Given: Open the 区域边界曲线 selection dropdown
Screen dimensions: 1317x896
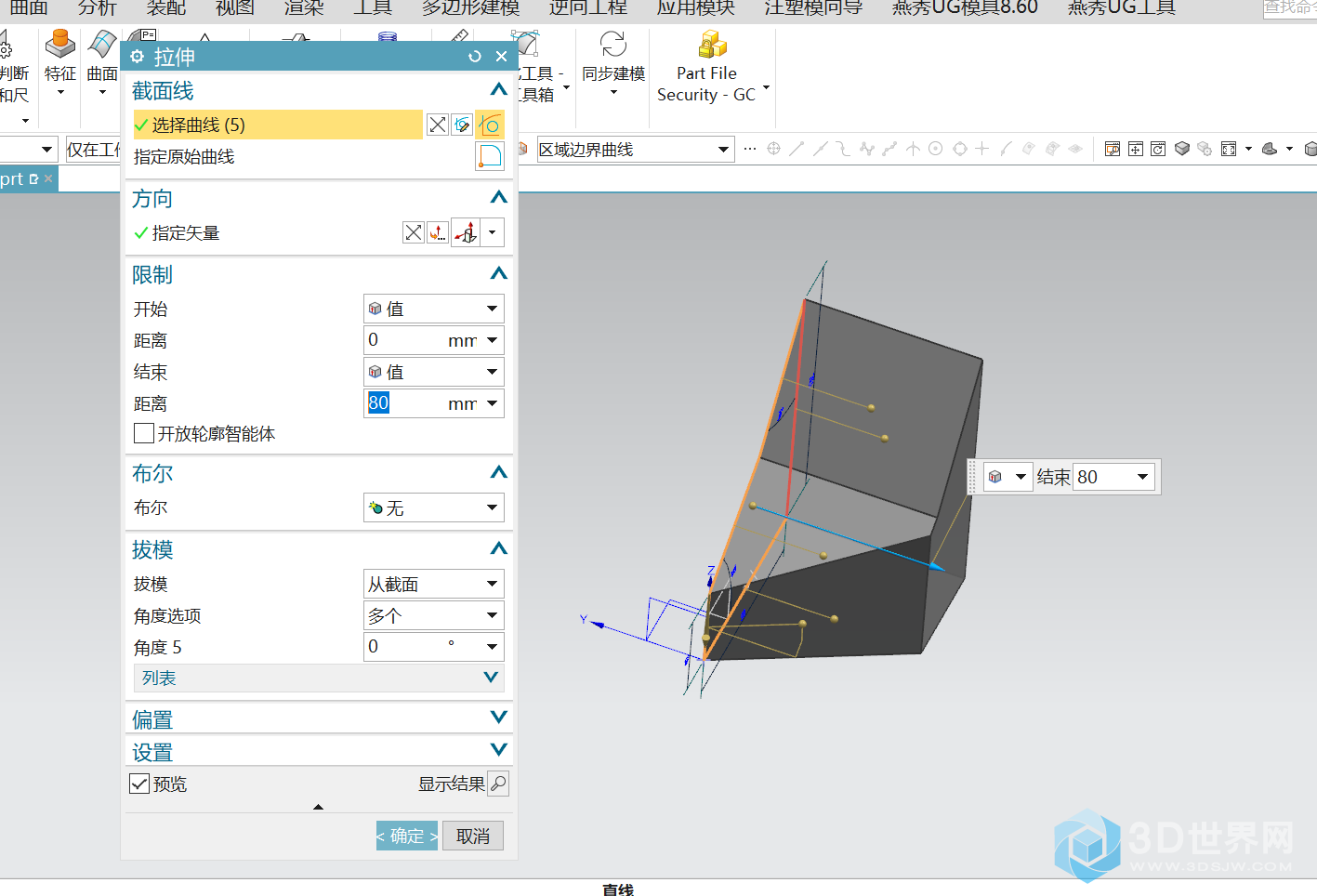Looking at the screenshot, I should pyautogui.click(x=636, y=150).
